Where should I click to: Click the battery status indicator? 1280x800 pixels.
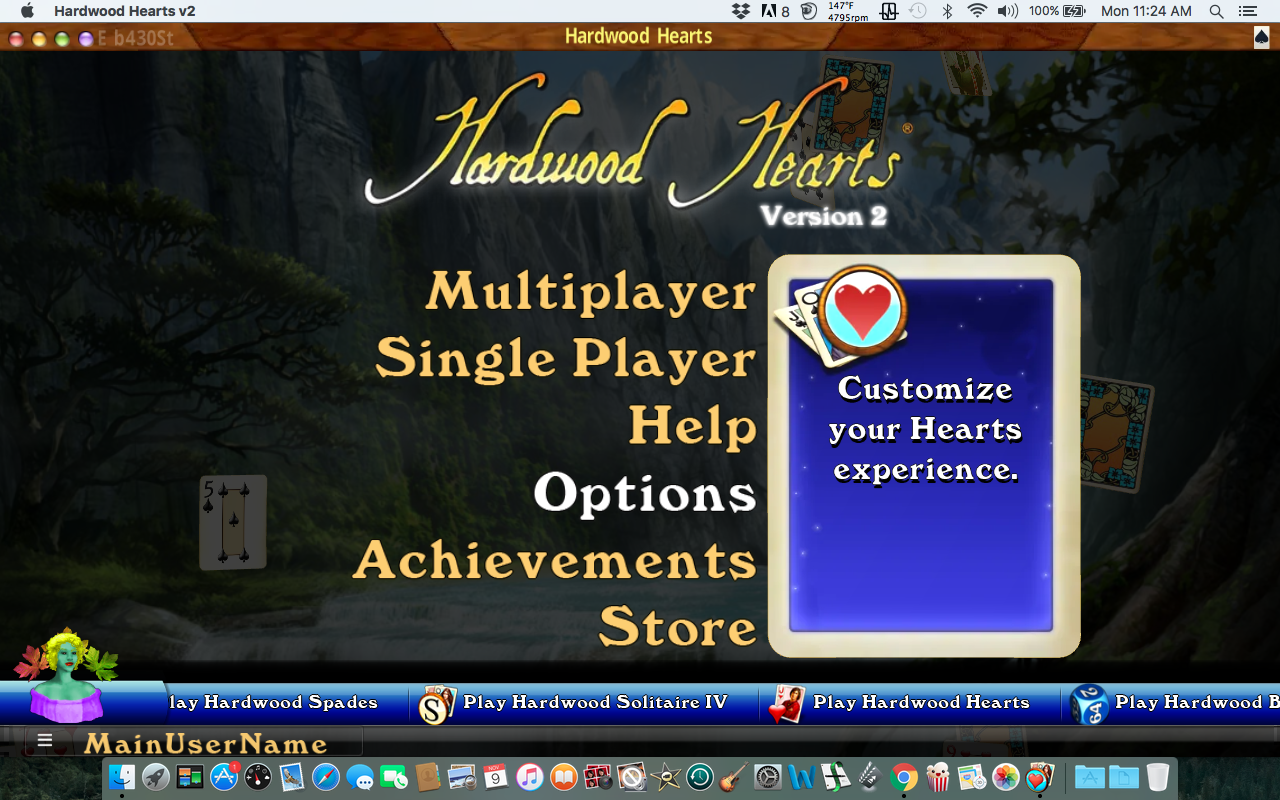pos(1057,11)
